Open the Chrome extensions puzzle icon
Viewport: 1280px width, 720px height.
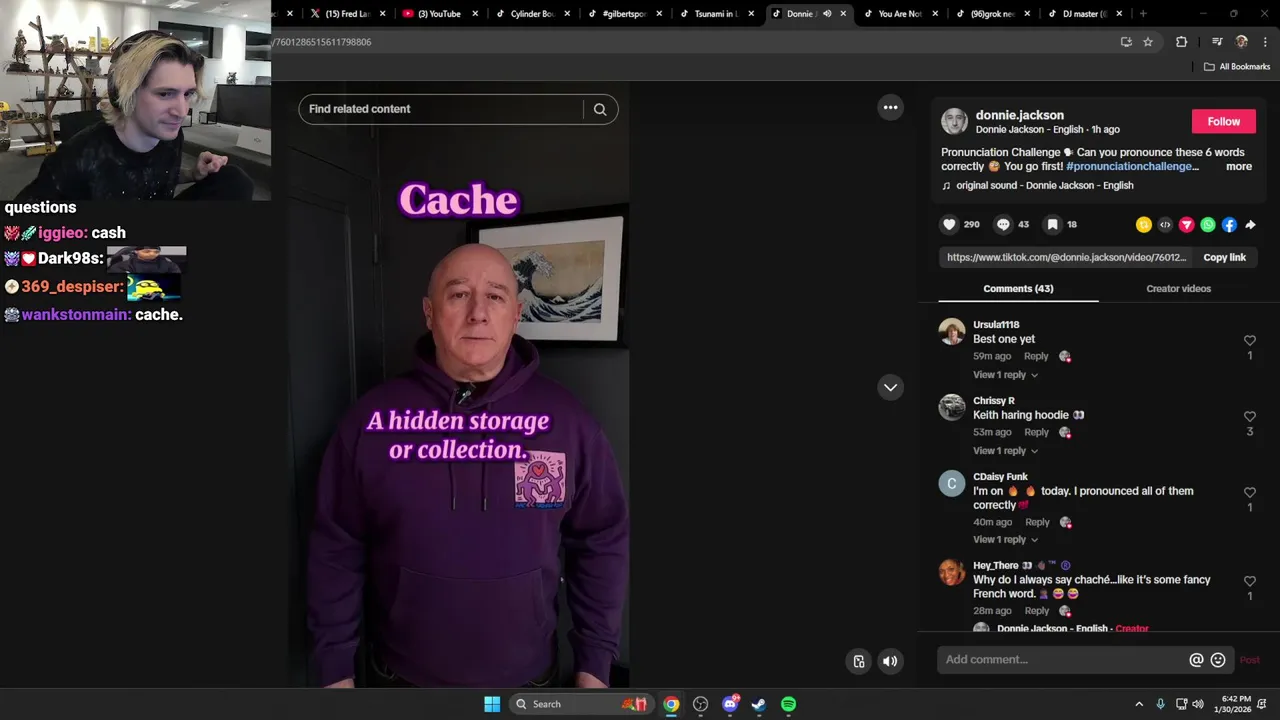tap(1181, 42)
